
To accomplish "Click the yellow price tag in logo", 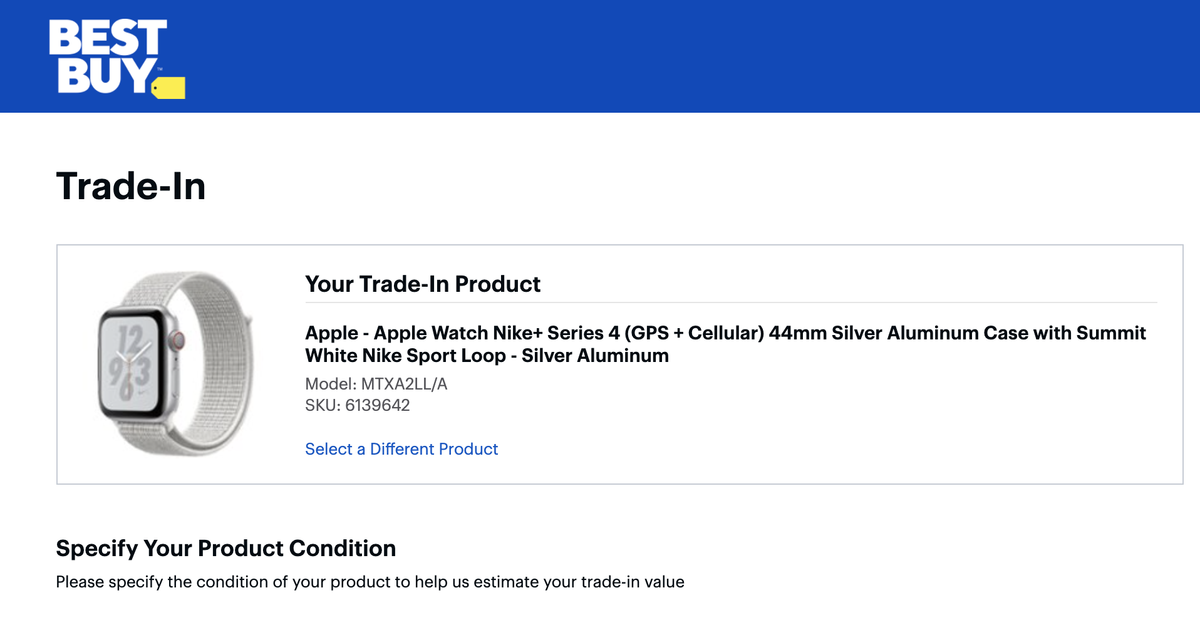I will 170,88.
